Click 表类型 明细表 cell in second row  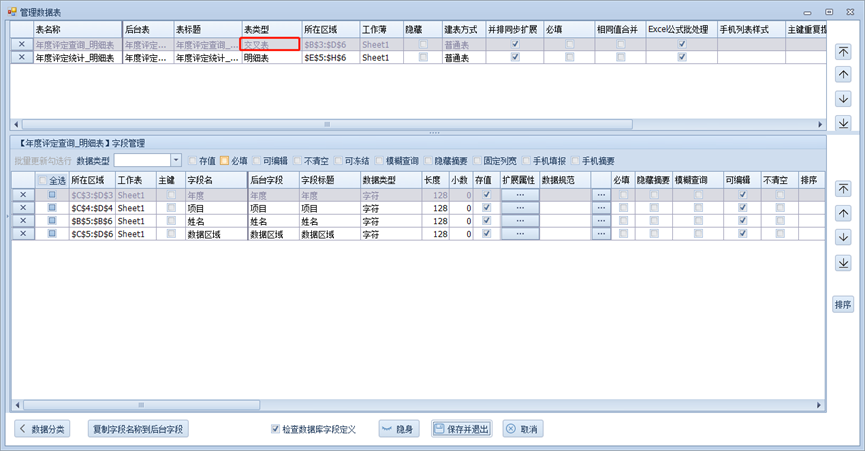pyautogui.click(x=270, y=58)
